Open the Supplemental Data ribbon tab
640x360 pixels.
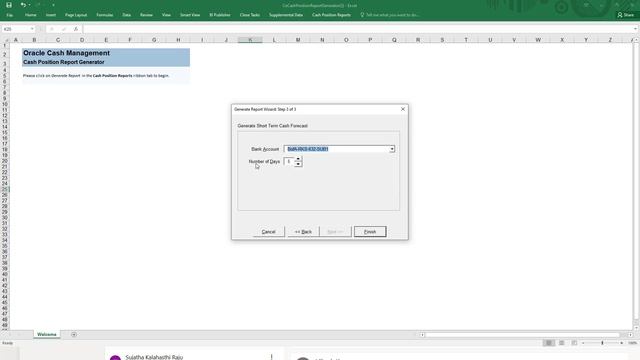point(286,15)
